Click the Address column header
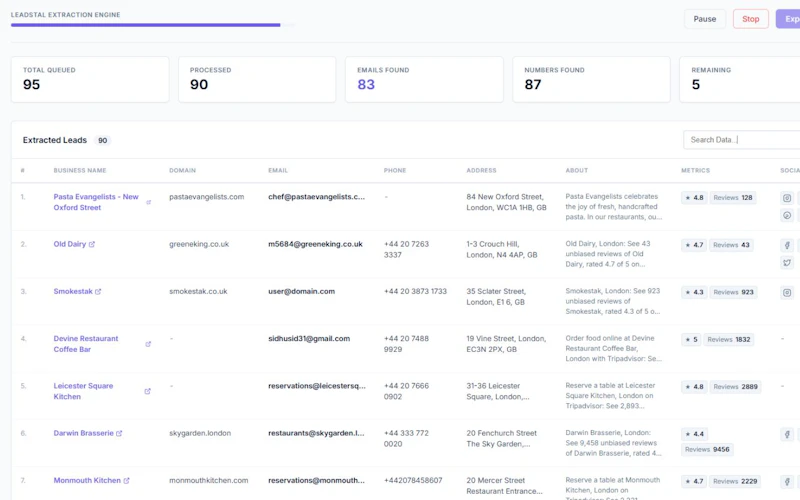This screenshot has width=800, height=500. 481,170
